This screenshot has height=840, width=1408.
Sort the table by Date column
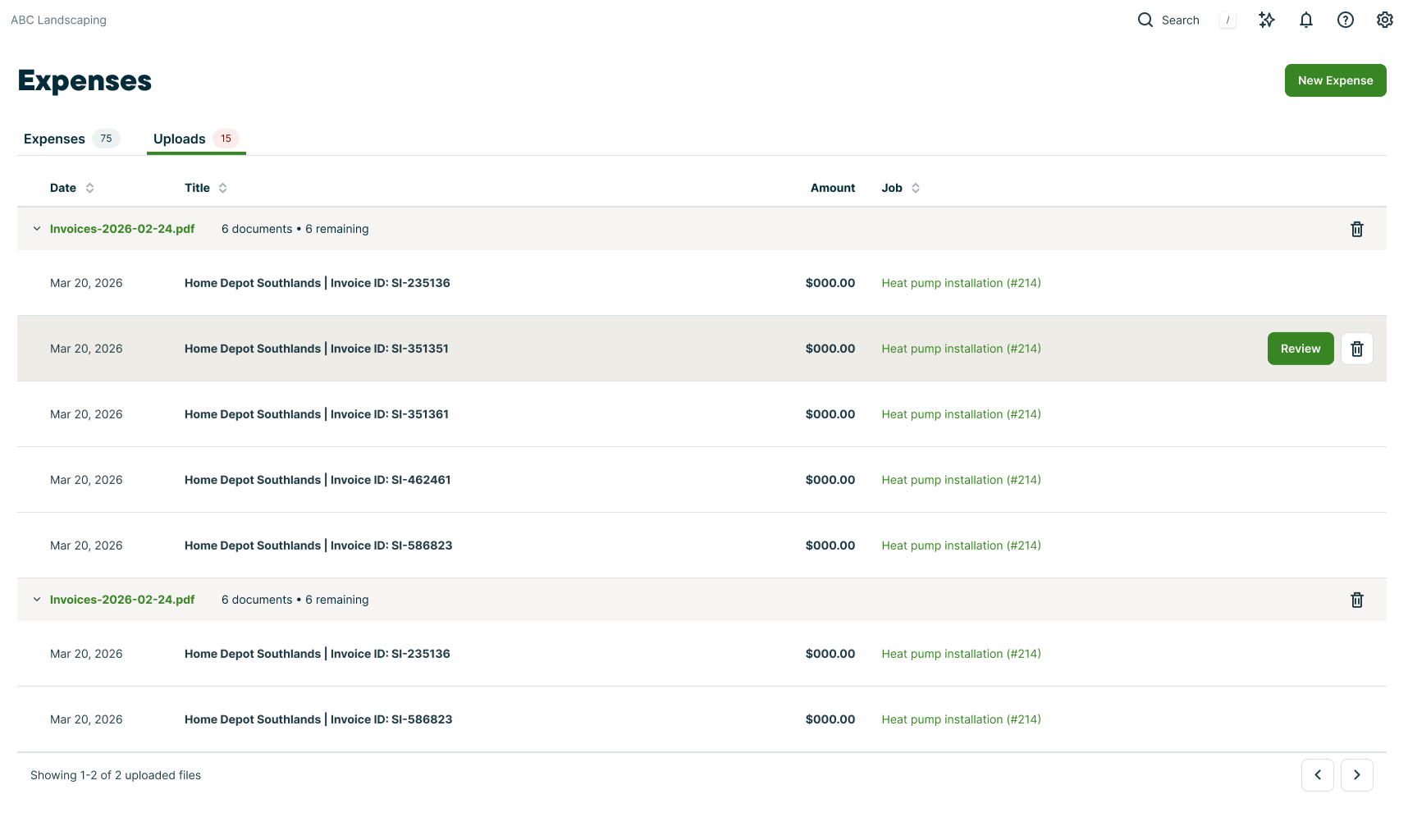(72, 188)
